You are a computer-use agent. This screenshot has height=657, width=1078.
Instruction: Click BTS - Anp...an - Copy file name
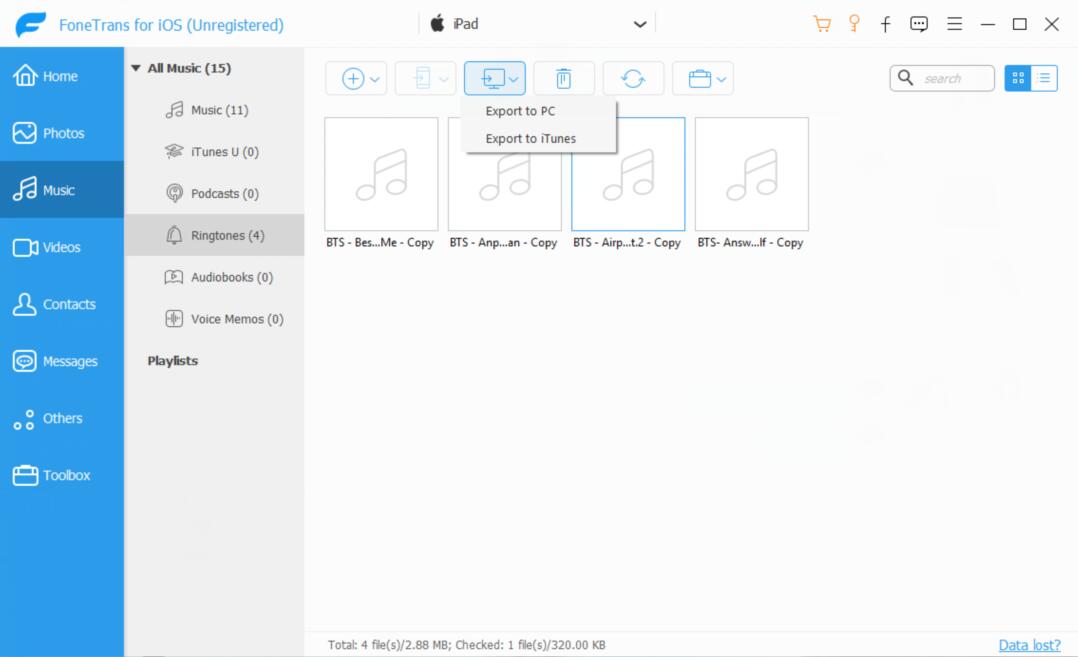(503, 243)
